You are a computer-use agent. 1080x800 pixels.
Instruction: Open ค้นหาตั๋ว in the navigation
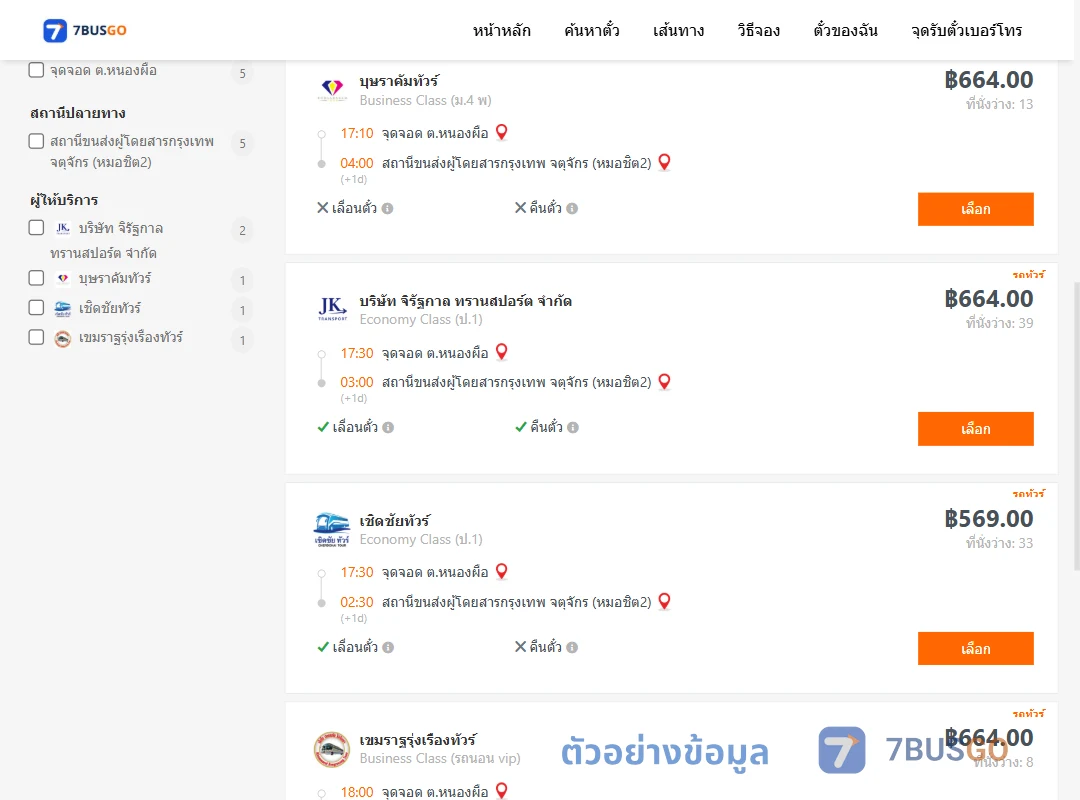click(592, 30)
